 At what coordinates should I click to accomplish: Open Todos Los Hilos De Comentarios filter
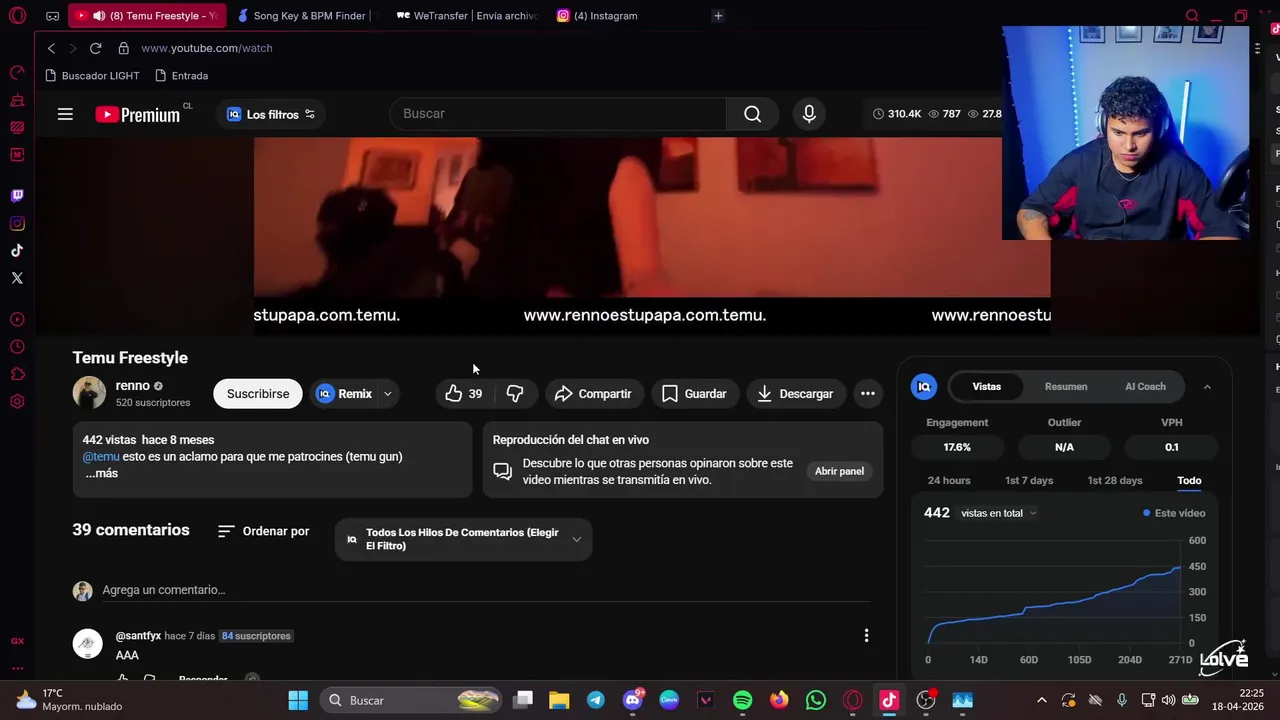click(463, 539)
